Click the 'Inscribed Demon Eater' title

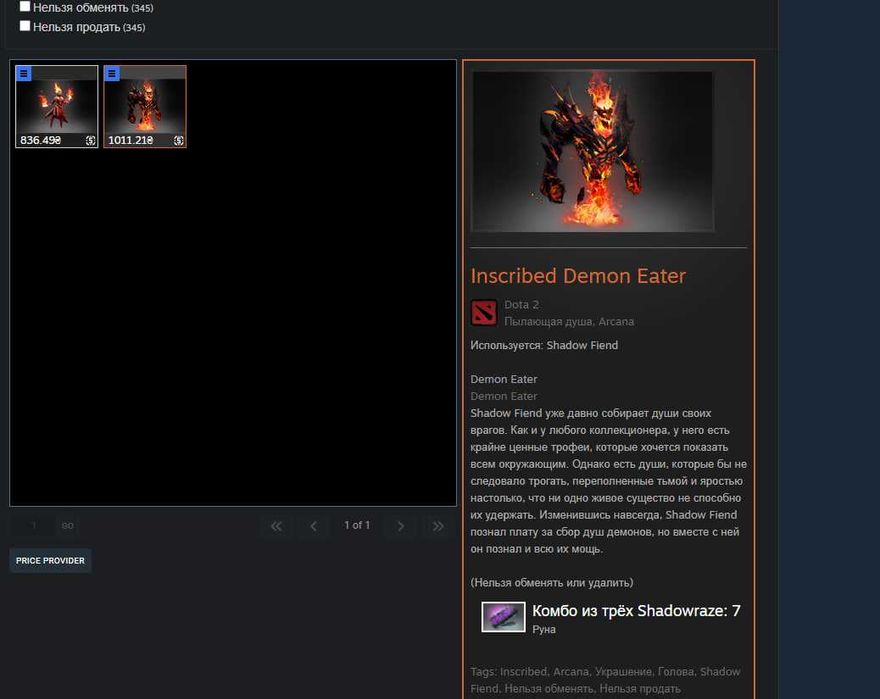pyautogui.click(x=578, y=276)
